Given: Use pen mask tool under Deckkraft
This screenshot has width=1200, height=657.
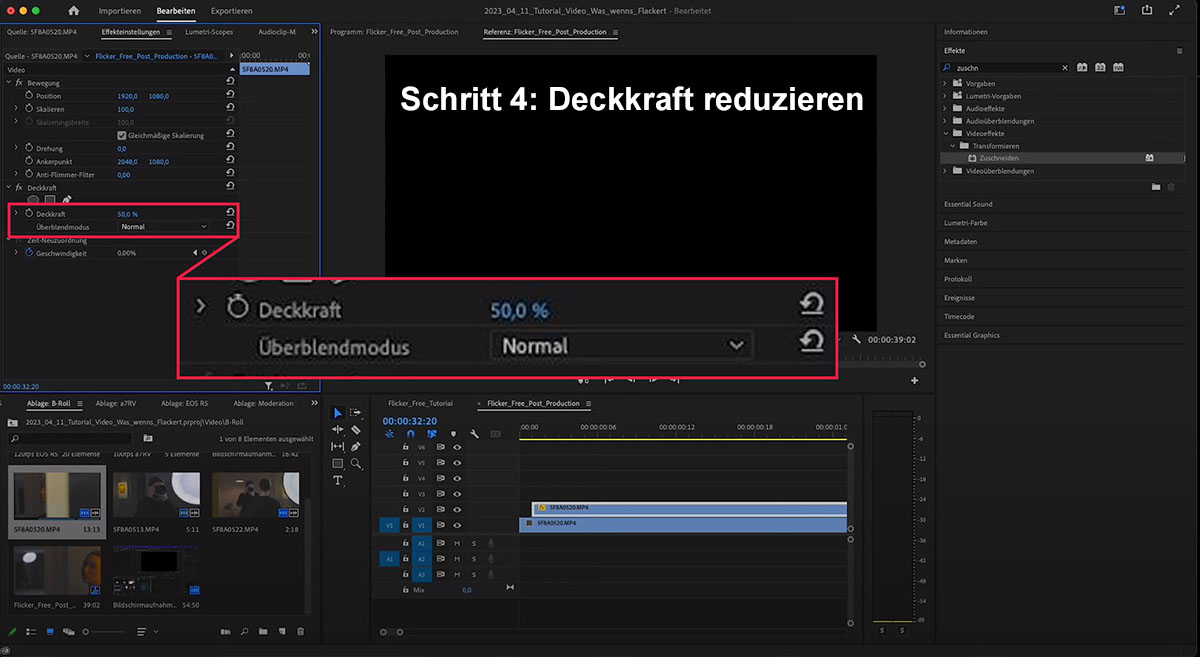Looking at the screenshot, I should pyautogui.click(x=66, y=200).
